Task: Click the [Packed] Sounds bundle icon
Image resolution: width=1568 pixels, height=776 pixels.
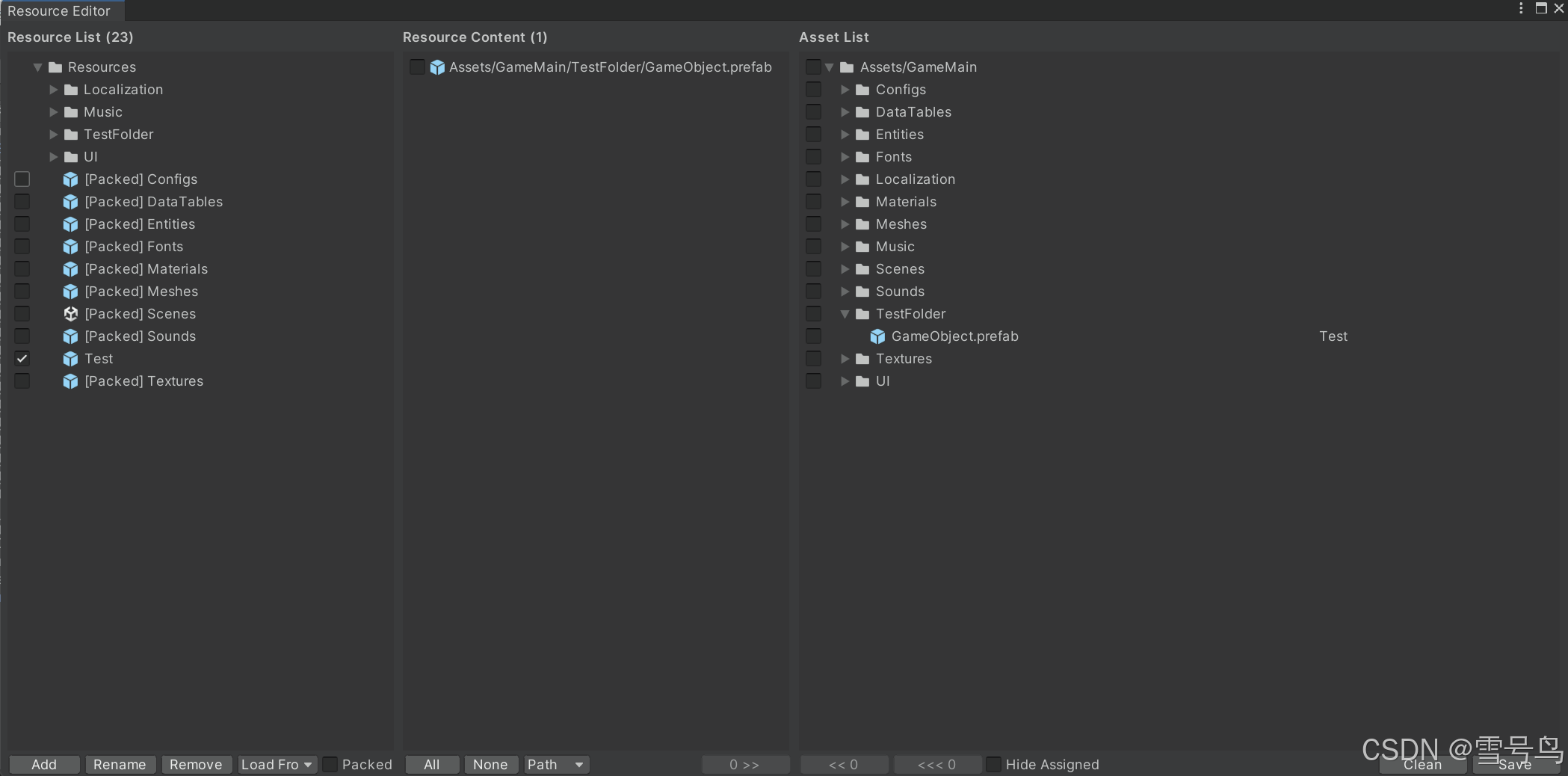Action: pos(70,336)
